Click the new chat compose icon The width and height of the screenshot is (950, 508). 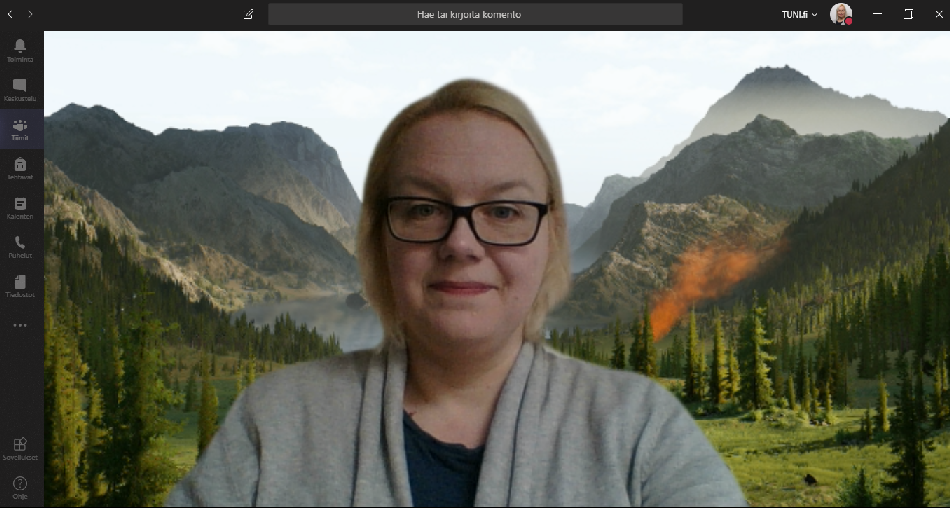(x=249, y=14)
